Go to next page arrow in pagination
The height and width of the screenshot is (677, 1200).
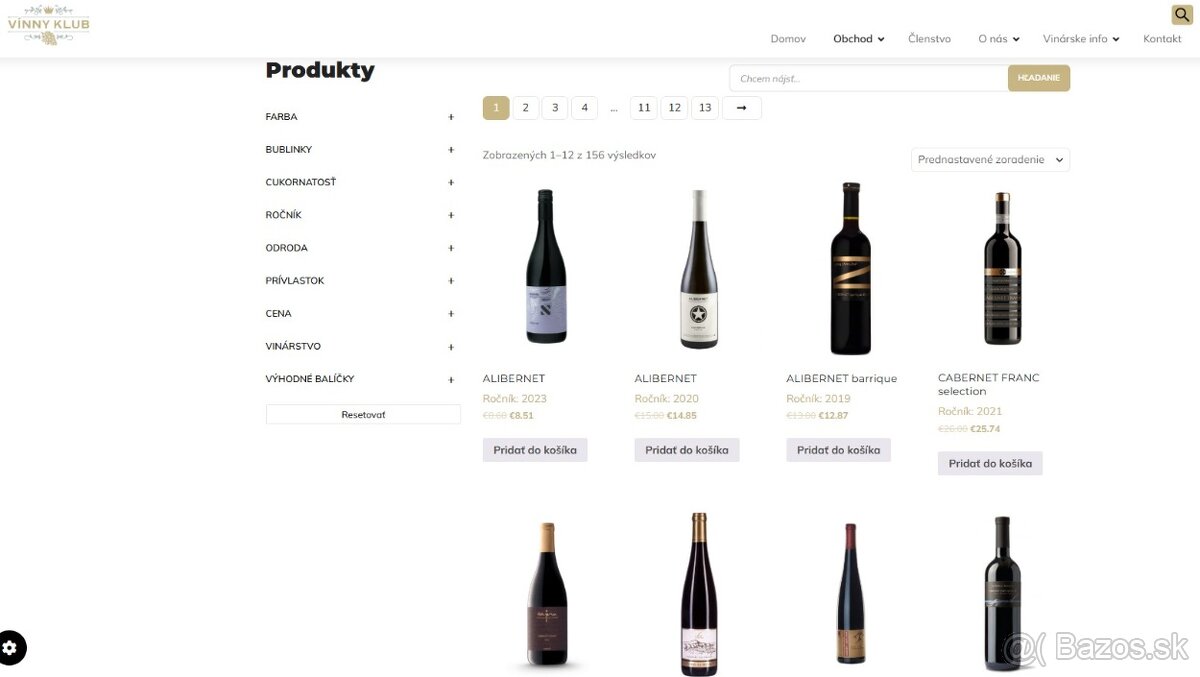click(x=741, y=108)
